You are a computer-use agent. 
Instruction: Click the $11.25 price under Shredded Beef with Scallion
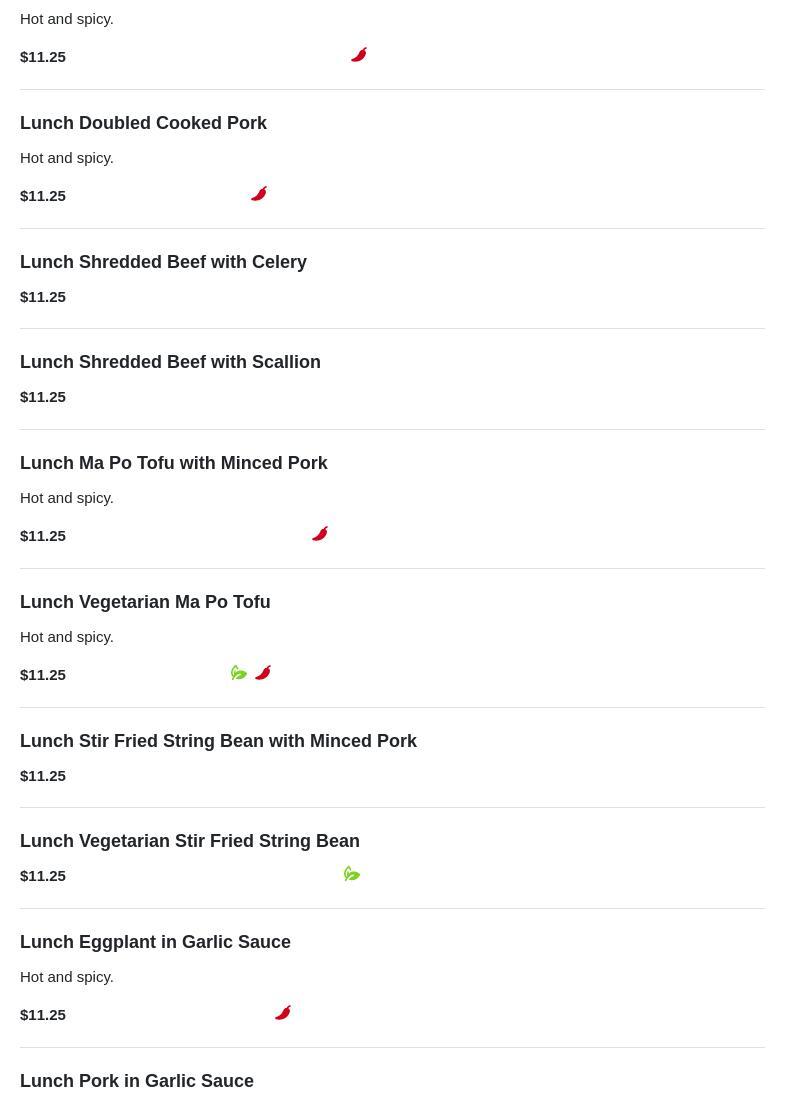tap(43, 397)
